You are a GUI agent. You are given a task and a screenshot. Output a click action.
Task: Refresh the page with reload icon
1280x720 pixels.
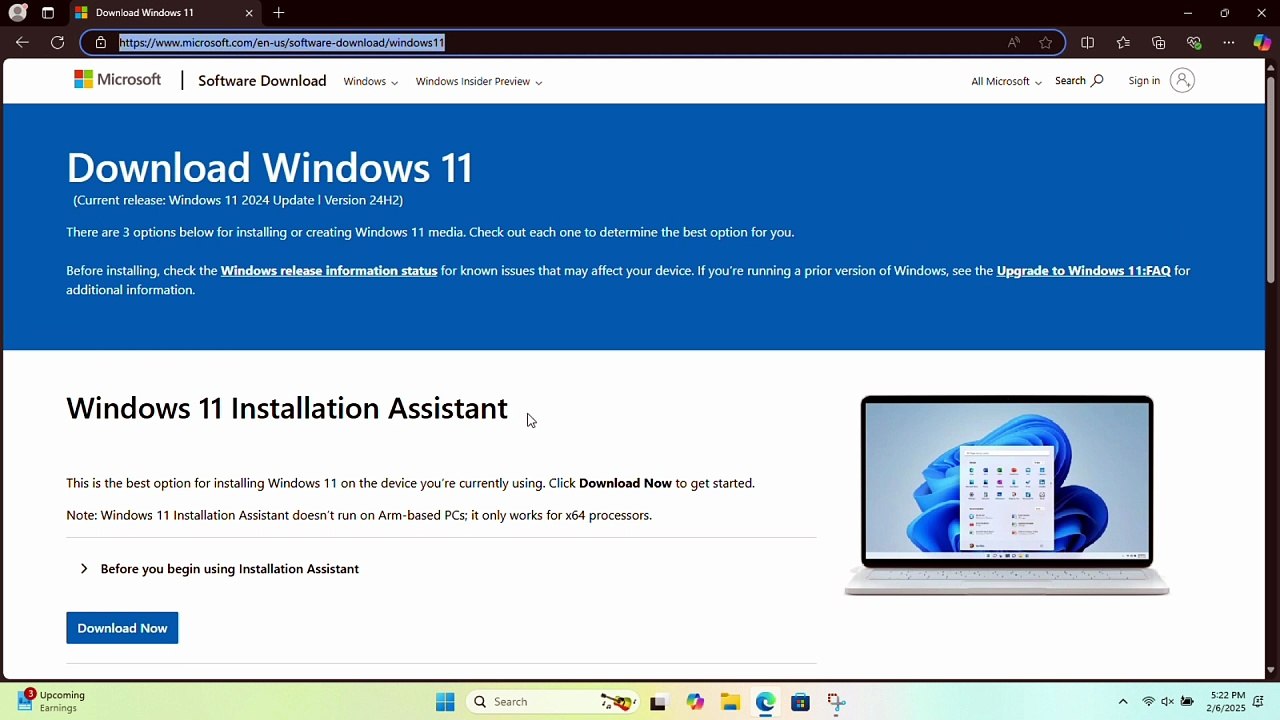point(57,42)
